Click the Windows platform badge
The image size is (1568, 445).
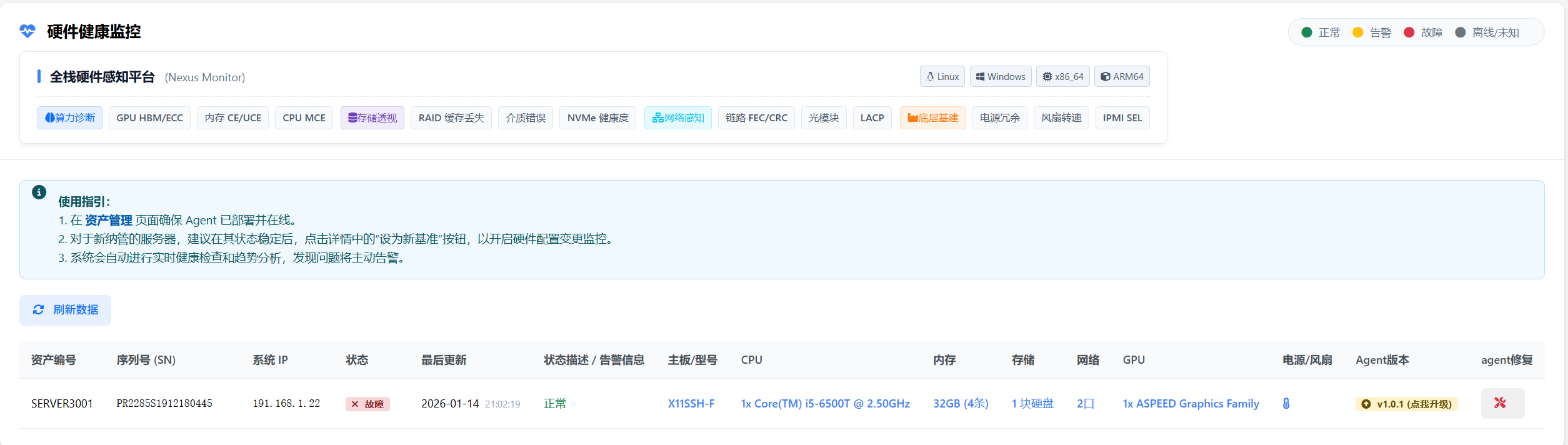pyautogui.click(x=1000, y=77)
